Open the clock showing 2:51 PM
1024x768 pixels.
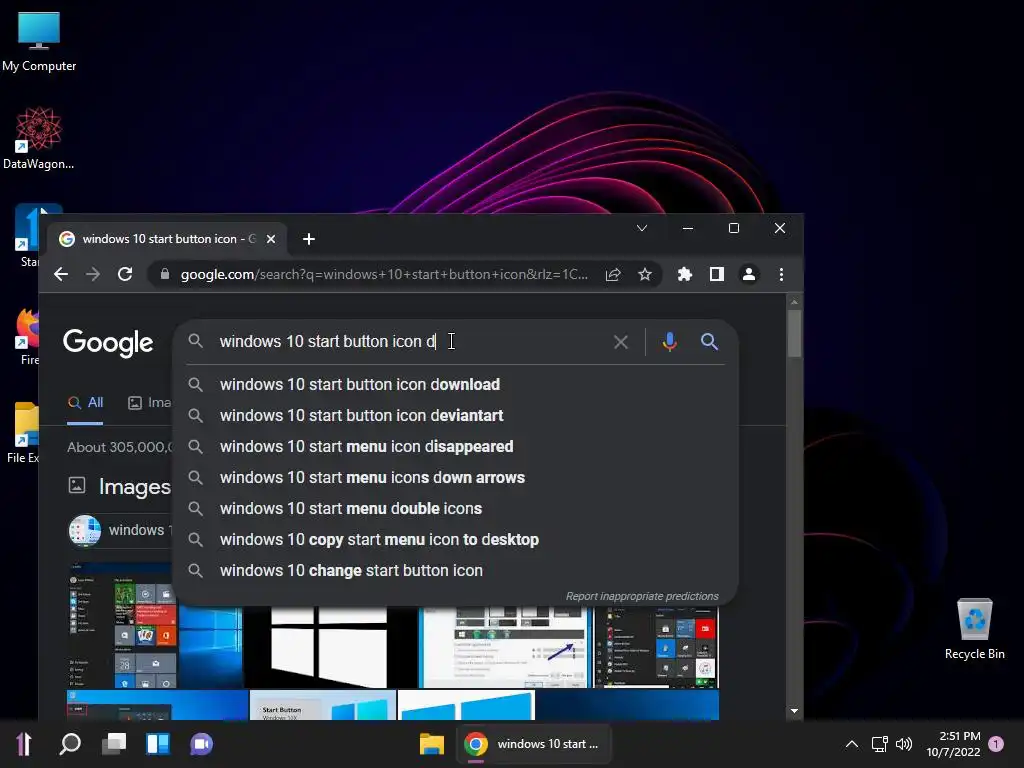pyautogui.click(x=954, y=744)
